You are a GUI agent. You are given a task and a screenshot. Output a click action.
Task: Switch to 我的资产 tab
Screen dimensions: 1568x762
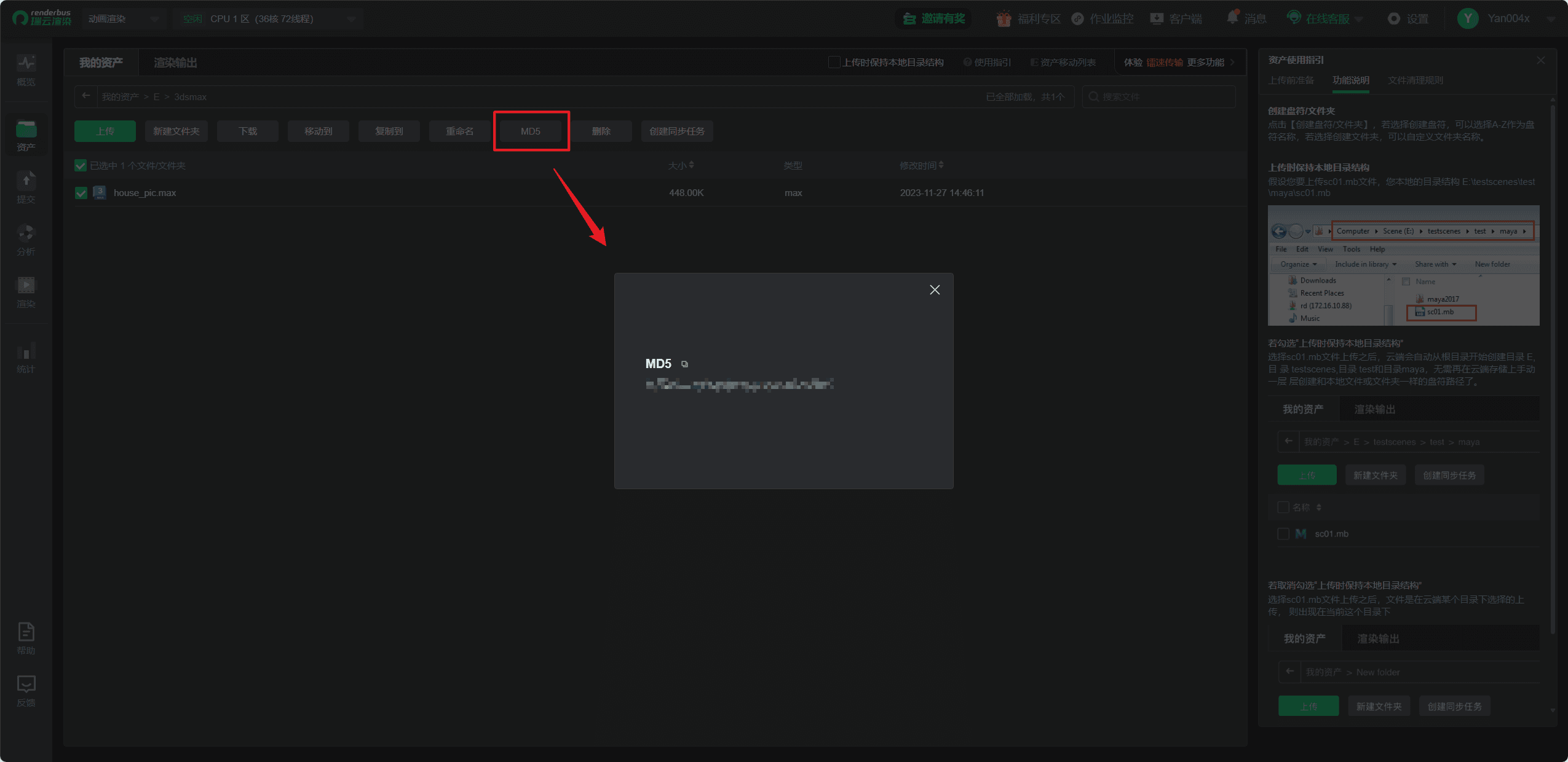coord(101,63)
